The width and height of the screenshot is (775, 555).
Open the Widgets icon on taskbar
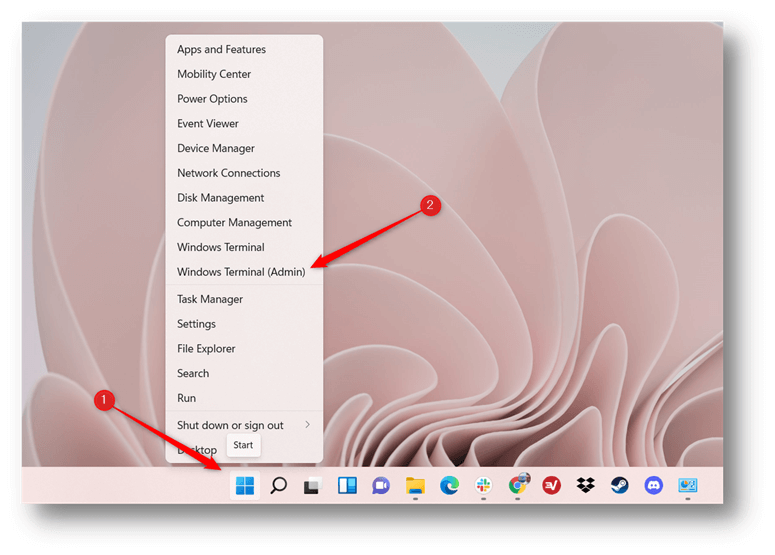tap(347, 485)
